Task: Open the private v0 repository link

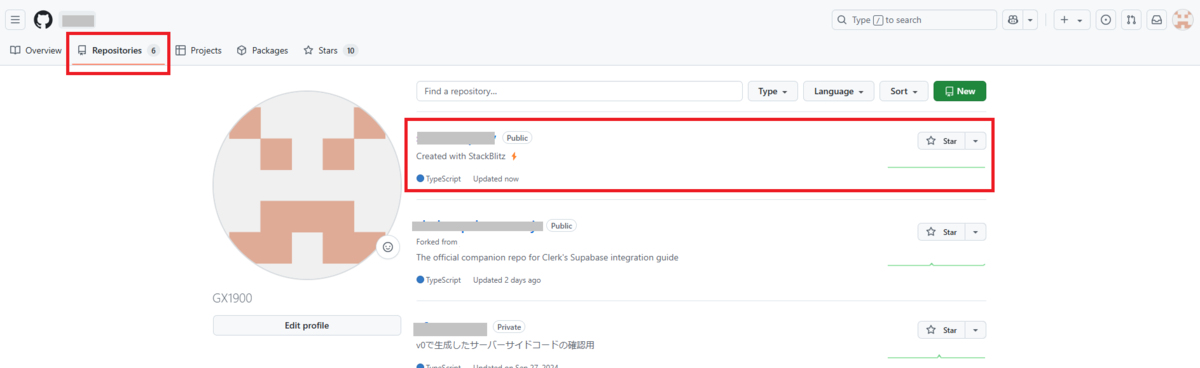Action: (451, 328)
